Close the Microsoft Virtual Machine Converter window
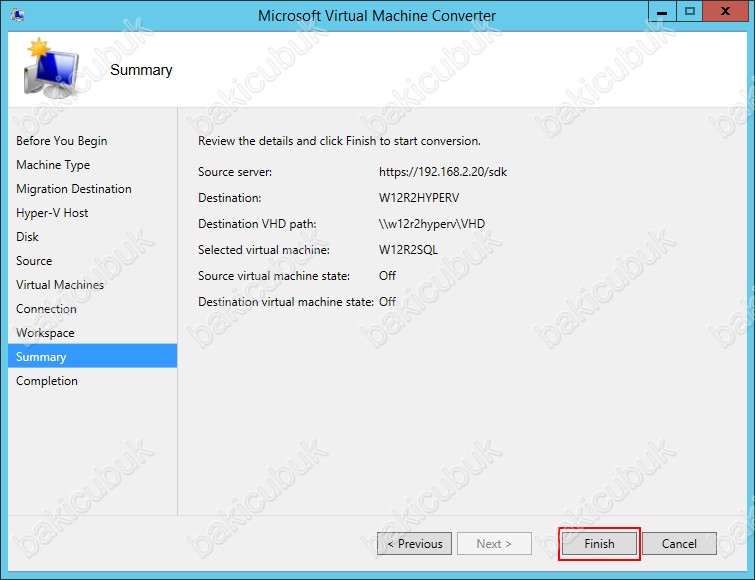The width and height of the screenshot is (755, 580). click(724, 12)
